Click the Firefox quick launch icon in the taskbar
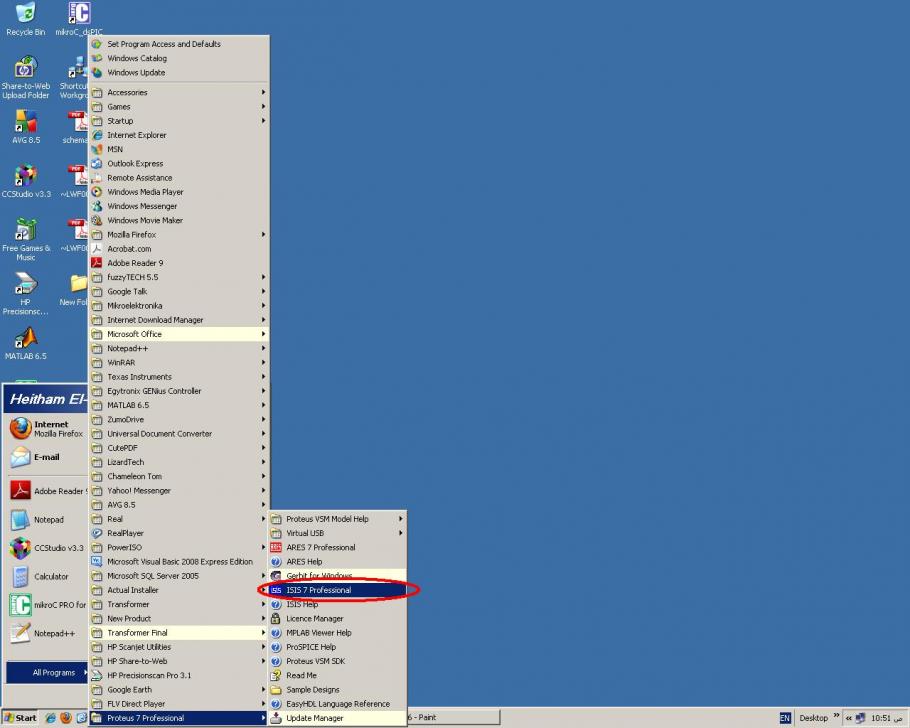This screenshot has width=910, height=728. coord(66,718)
